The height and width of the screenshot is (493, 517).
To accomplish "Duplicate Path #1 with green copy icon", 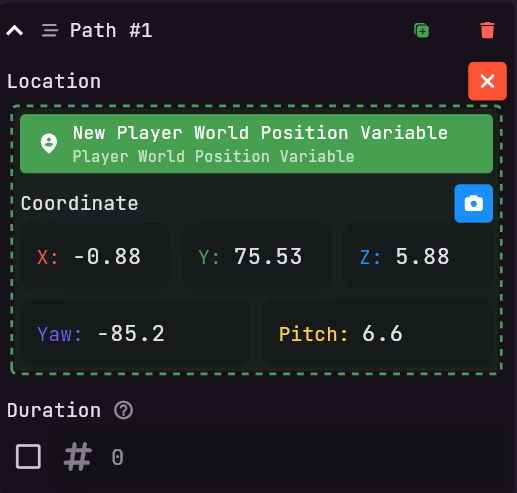I will pyautogui.click(x=421, y=31).
